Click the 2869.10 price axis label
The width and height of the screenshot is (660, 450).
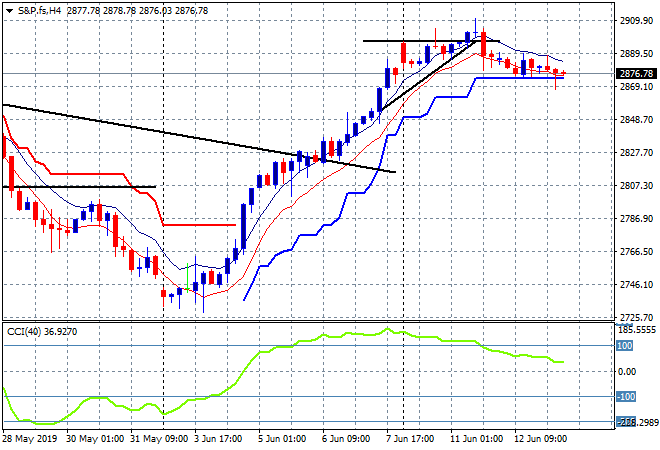click(636, 87)
